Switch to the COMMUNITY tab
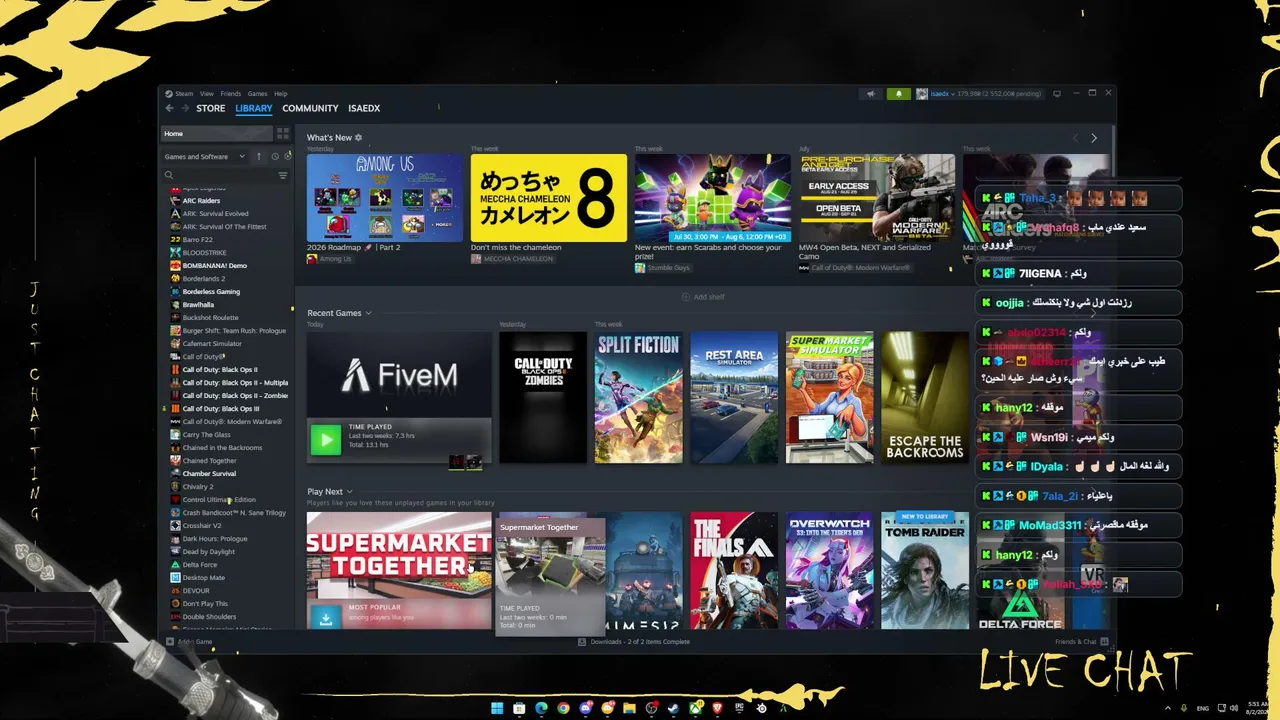 click(310, 108)
